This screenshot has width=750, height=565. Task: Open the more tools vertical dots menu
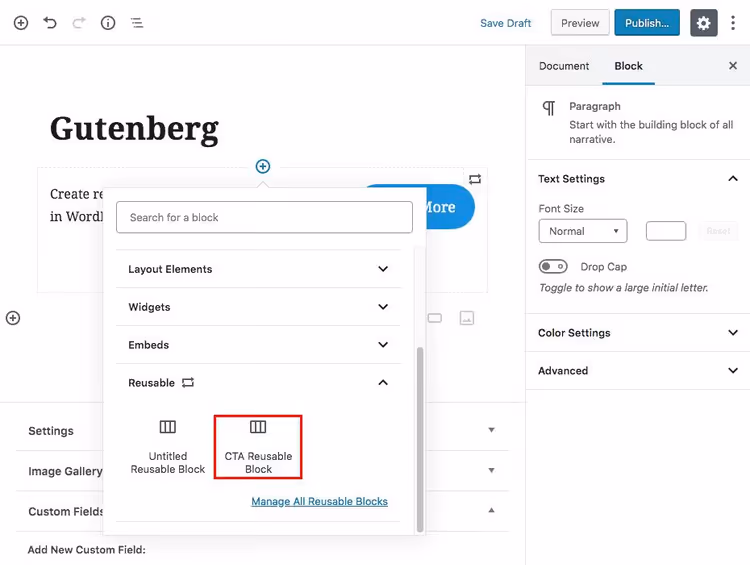coord(733,22)
